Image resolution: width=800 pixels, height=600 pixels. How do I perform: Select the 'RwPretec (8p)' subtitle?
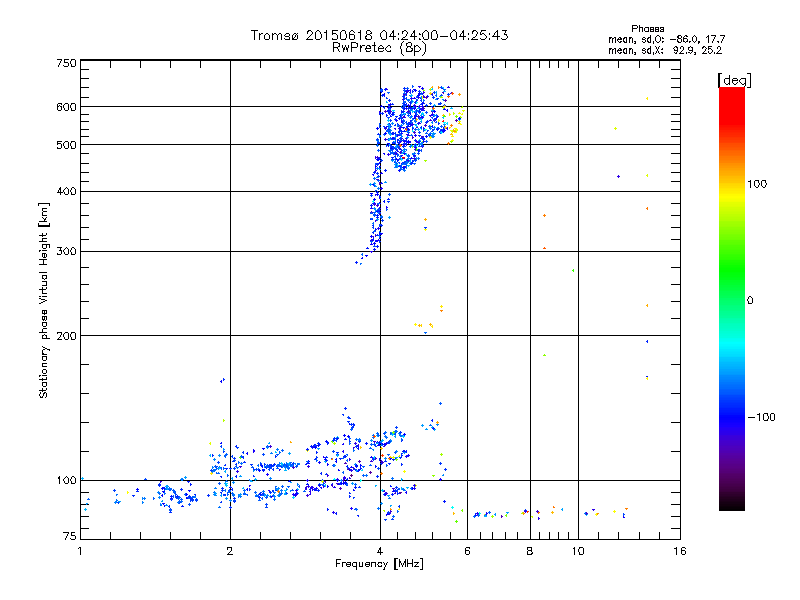click(x=379, y=48)
